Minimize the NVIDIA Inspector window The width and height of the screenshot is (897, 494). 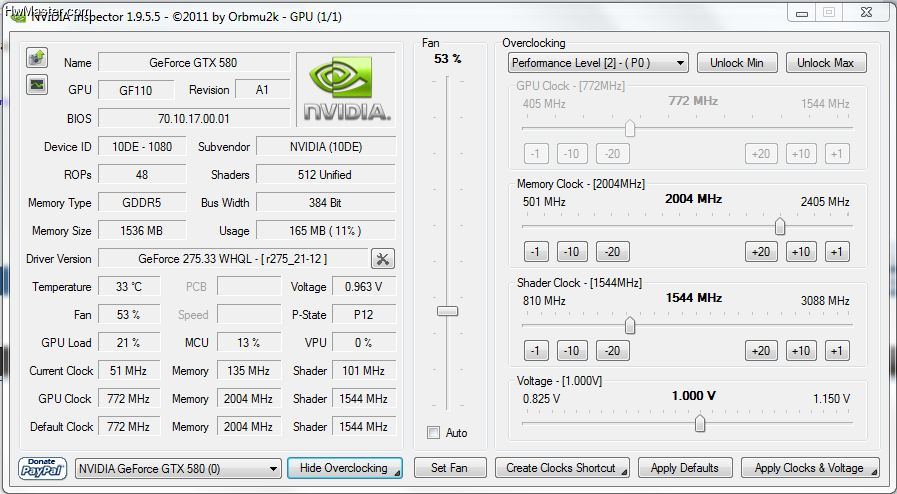click(x=802, y=13)
